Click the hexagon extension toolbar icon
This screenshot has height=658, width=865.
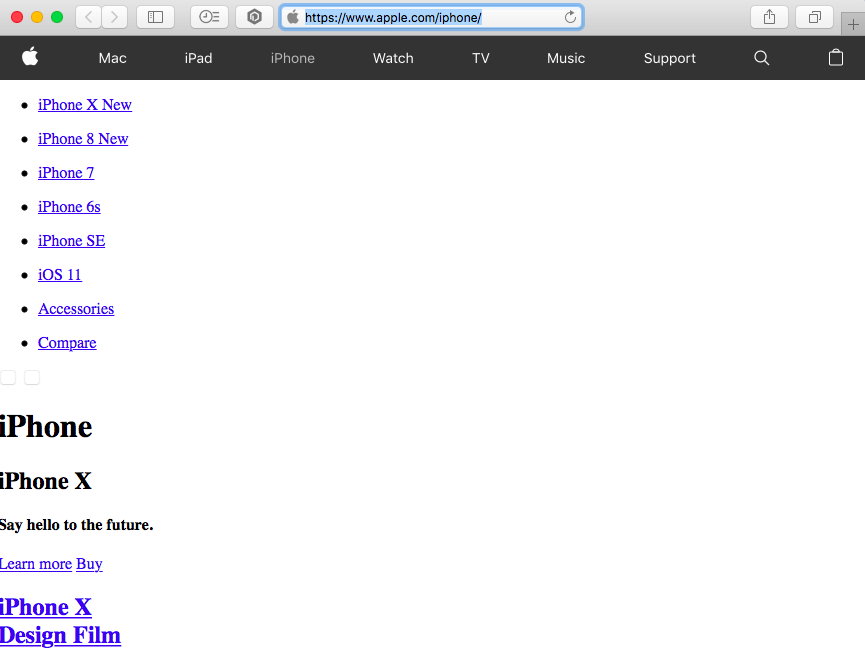click(254, 17)
